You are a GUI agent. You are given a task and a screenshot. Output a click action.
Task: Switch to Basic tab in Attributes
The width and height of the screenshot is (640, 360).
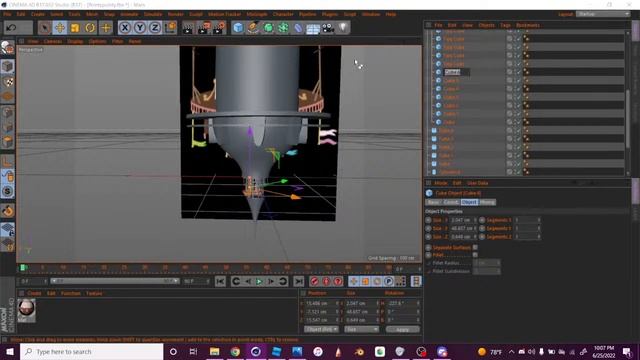(433, 202)
